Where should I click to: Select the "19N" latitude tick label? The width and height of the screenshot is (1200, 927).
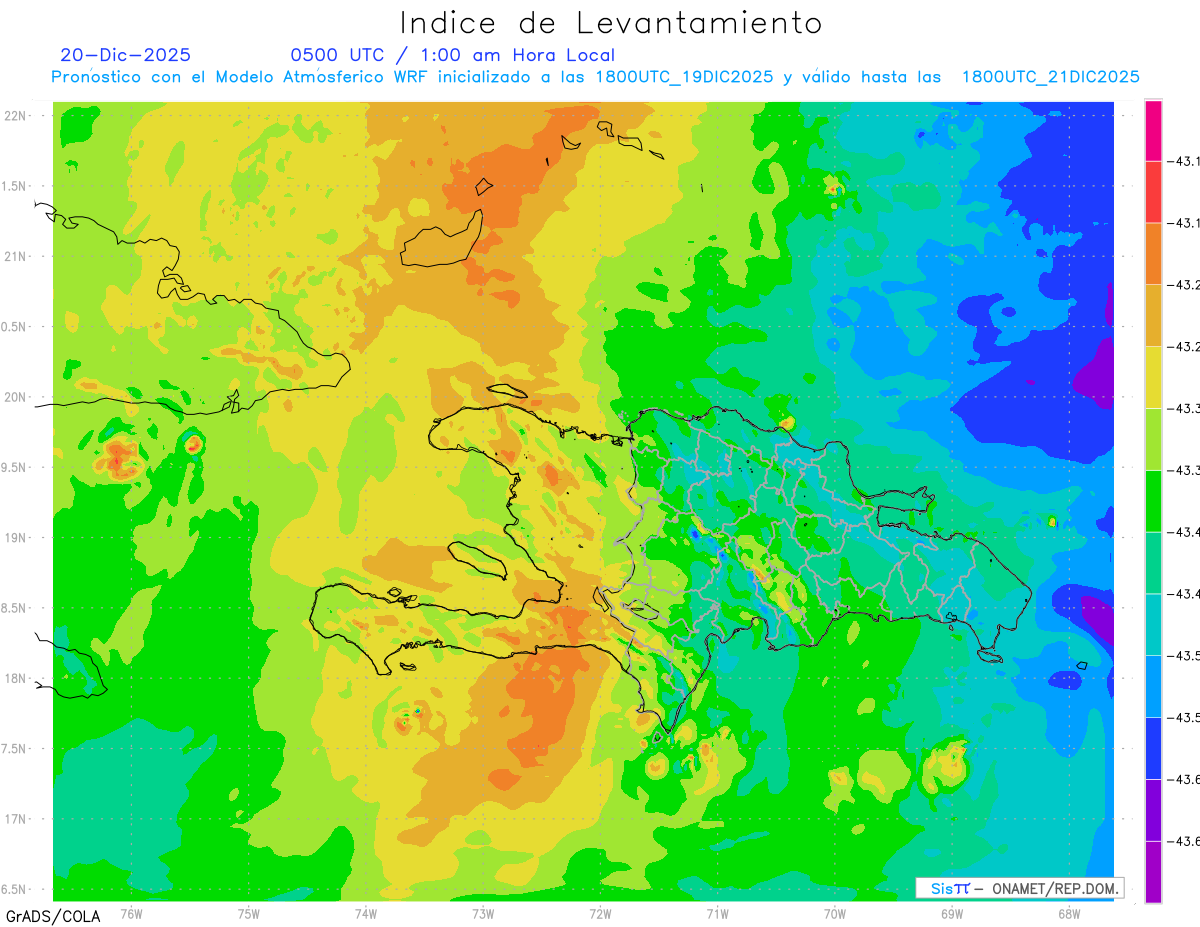tap(17, 538)
